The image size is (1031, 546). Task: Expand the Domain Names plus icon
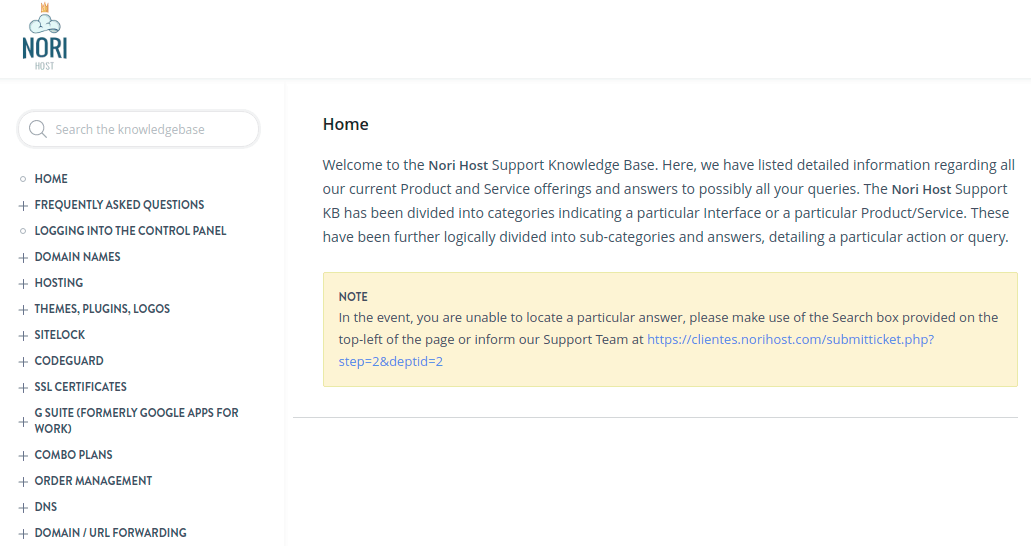pyautogui.click(x=23, y=258)
